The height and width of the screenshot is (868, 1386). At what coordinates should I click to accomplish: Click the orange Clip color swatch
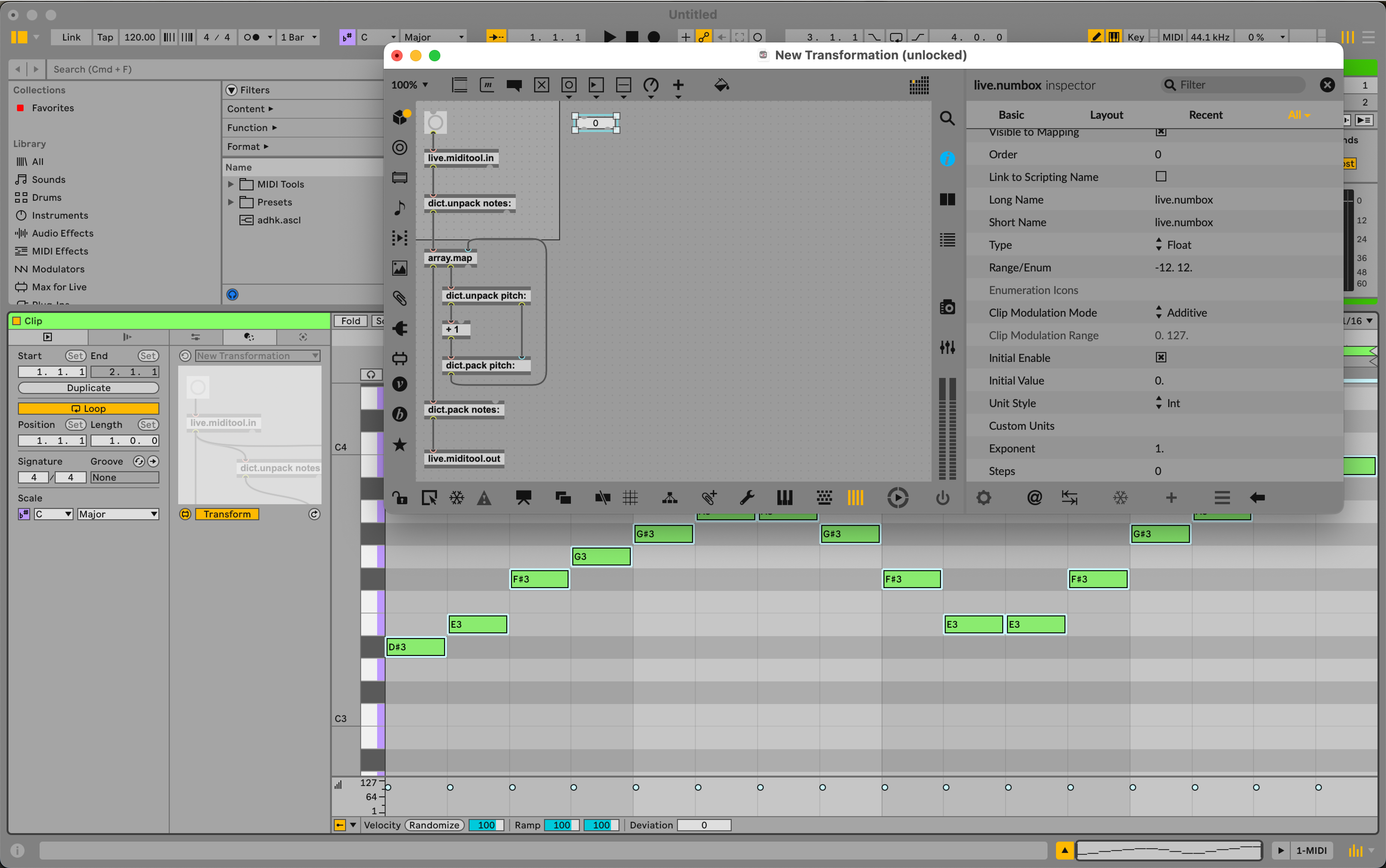pyautogui.click(x=17, y=321)
